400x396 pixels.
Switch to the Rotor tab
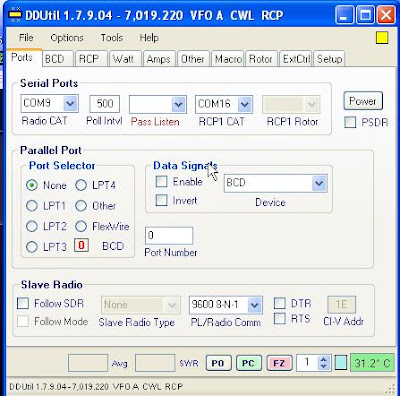261,59
